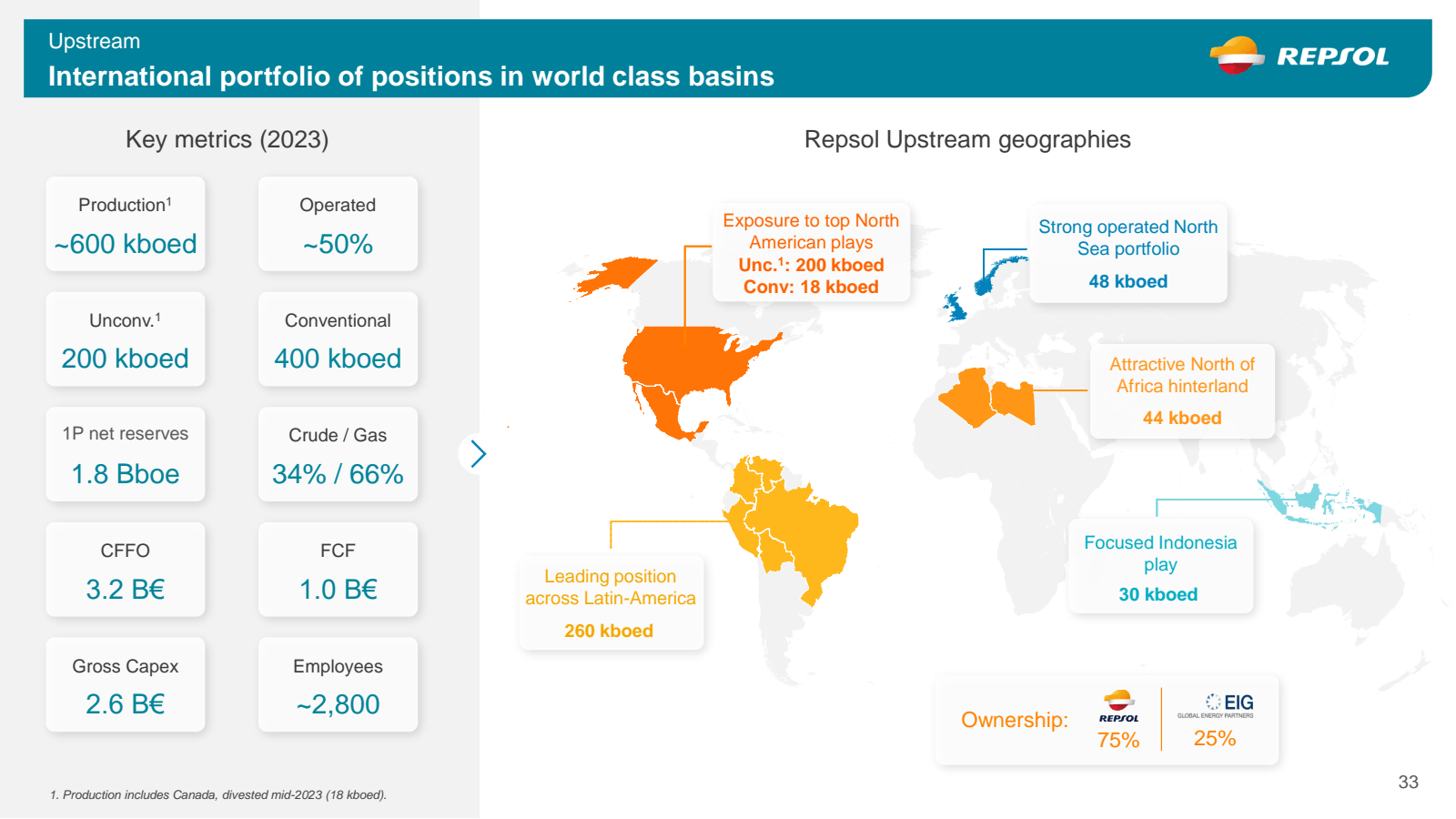Click the 'Conv: 18 kboed' line
The image size is (1456, 819).
tap(811, 287)
